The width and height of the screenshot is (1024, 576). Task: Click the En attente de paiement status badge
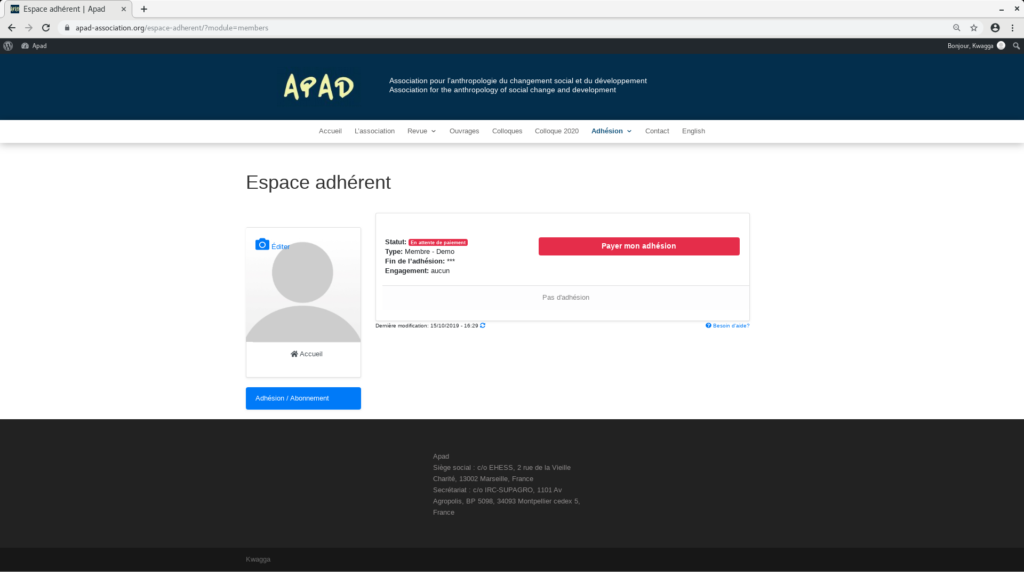click(x=438, y=242)
